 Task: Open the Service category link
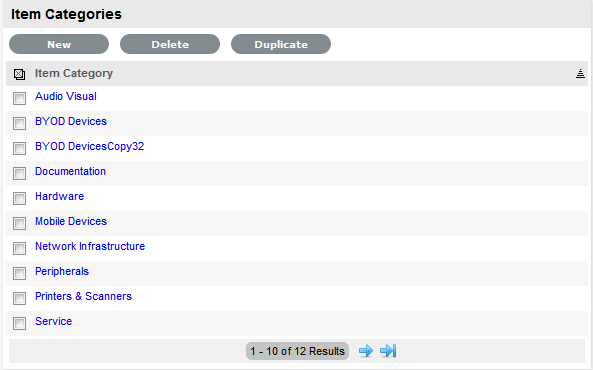[53, 321]
